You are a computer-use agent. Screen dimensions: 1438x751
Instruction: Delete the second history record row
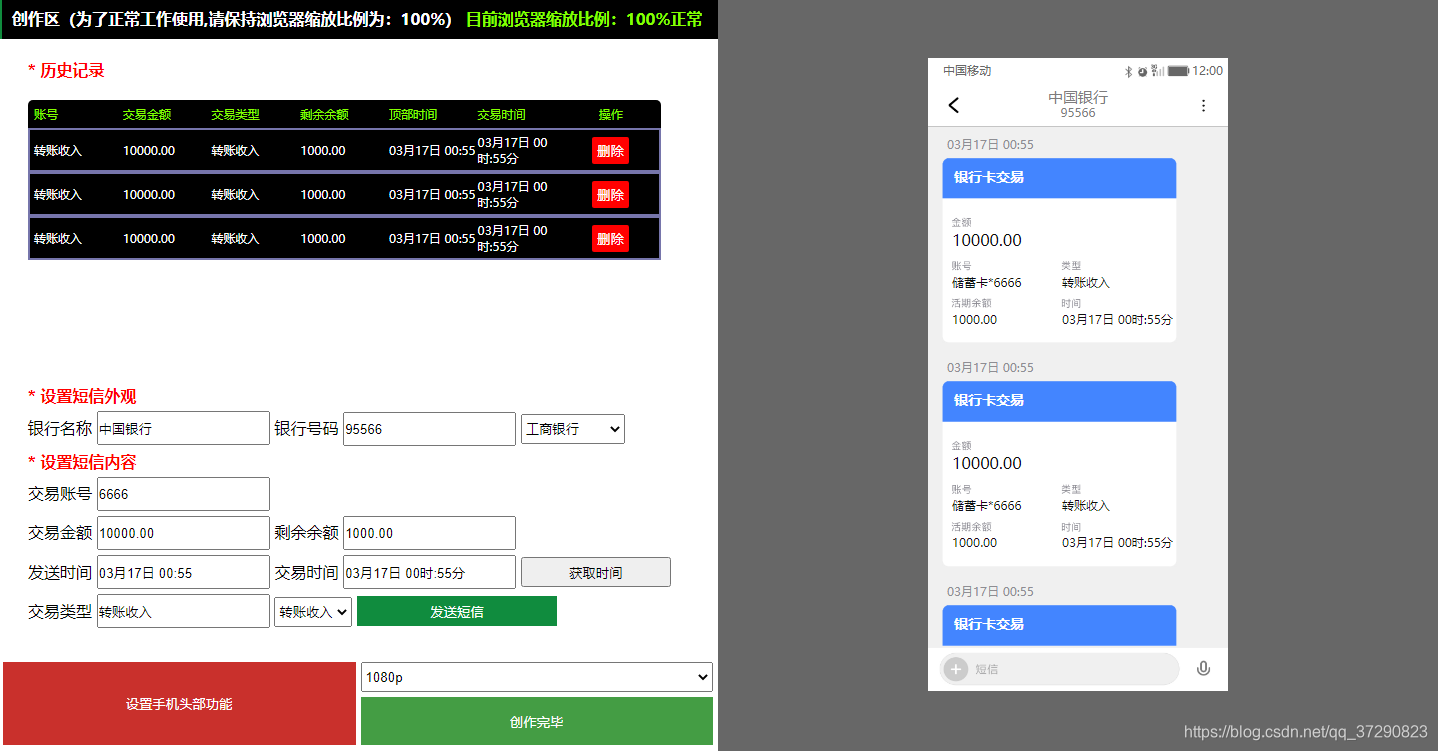(x=610, y=195)
